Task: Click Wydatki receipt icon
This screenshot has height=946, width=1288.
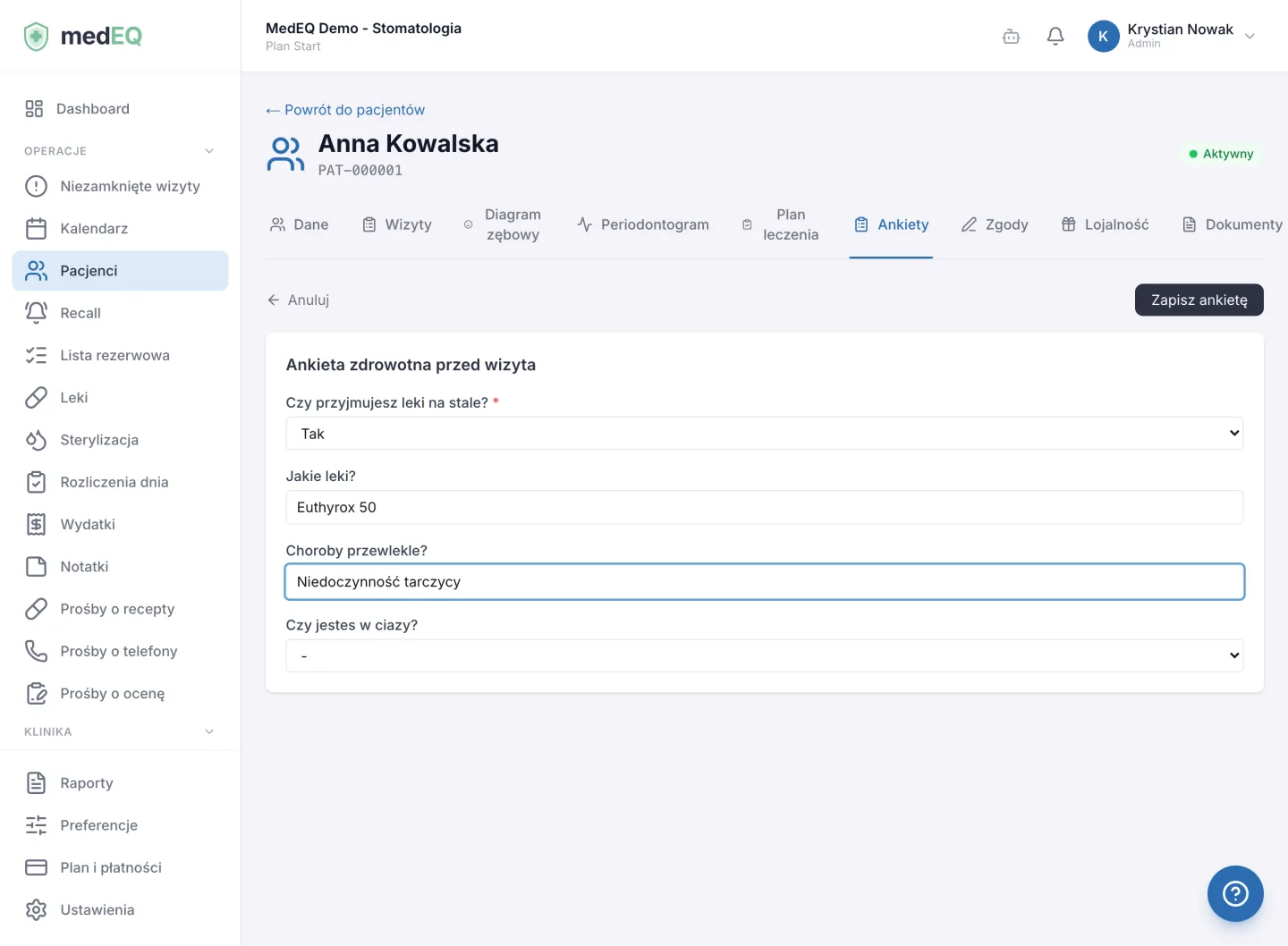Action: tap(36, 525)
